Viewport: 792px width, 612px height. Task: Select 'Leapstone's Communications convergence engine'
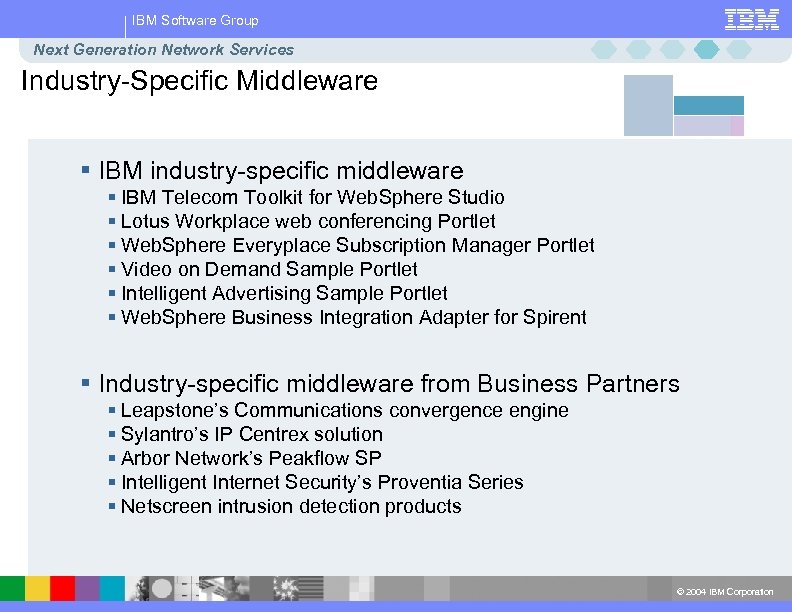pyautogui.click(x=344, y=411)
